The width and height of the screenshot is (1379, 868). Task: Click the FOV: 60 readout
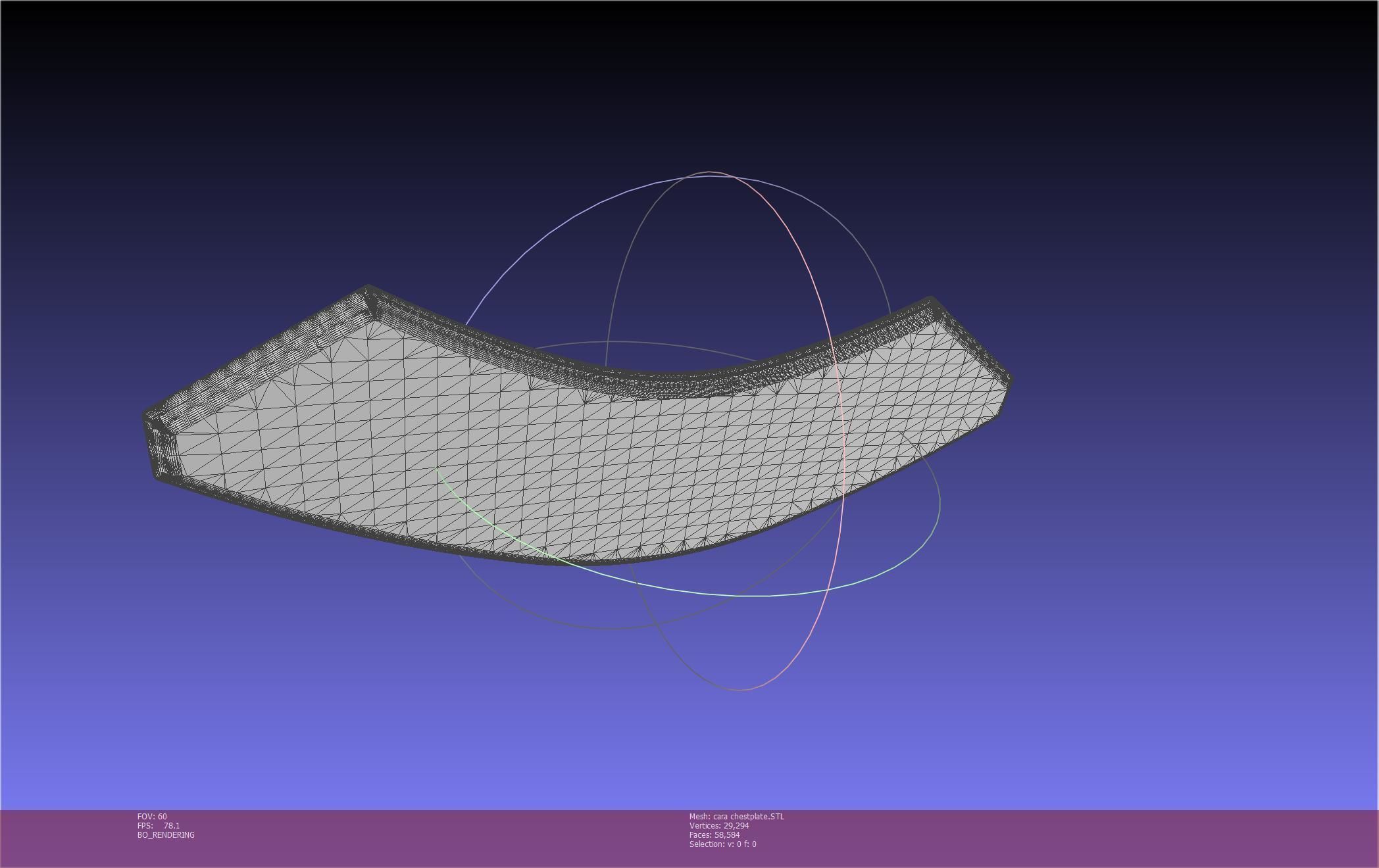point(152,816)
